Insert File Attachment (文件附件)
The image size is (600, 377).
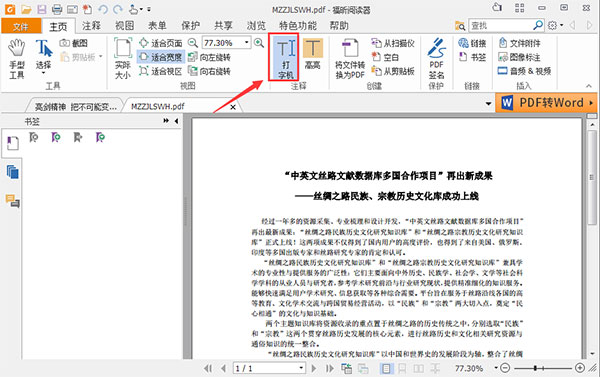point(519,43)
